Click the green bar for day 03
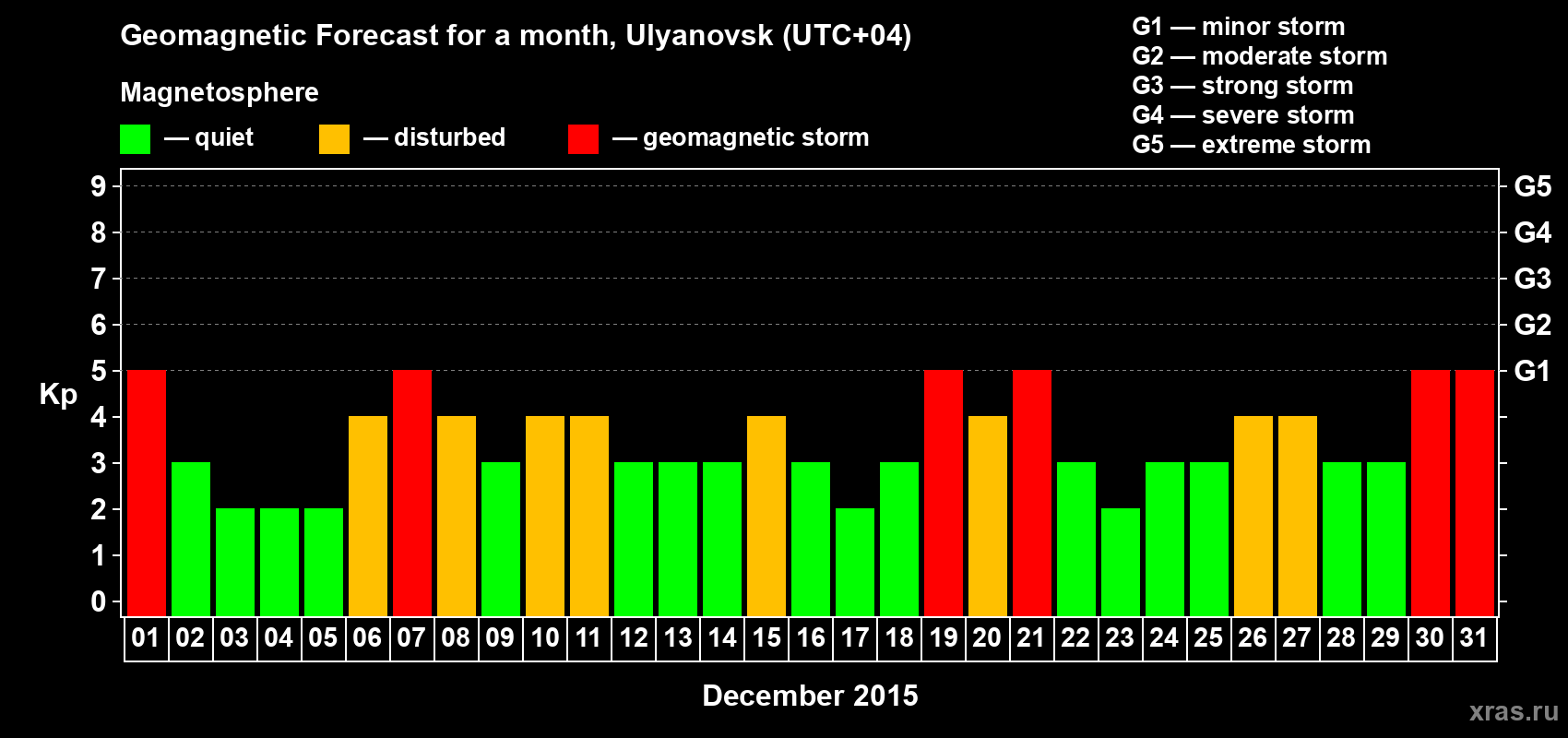Image resolution: width=1568 pixels, height=738 pixels. coord(235,562)
